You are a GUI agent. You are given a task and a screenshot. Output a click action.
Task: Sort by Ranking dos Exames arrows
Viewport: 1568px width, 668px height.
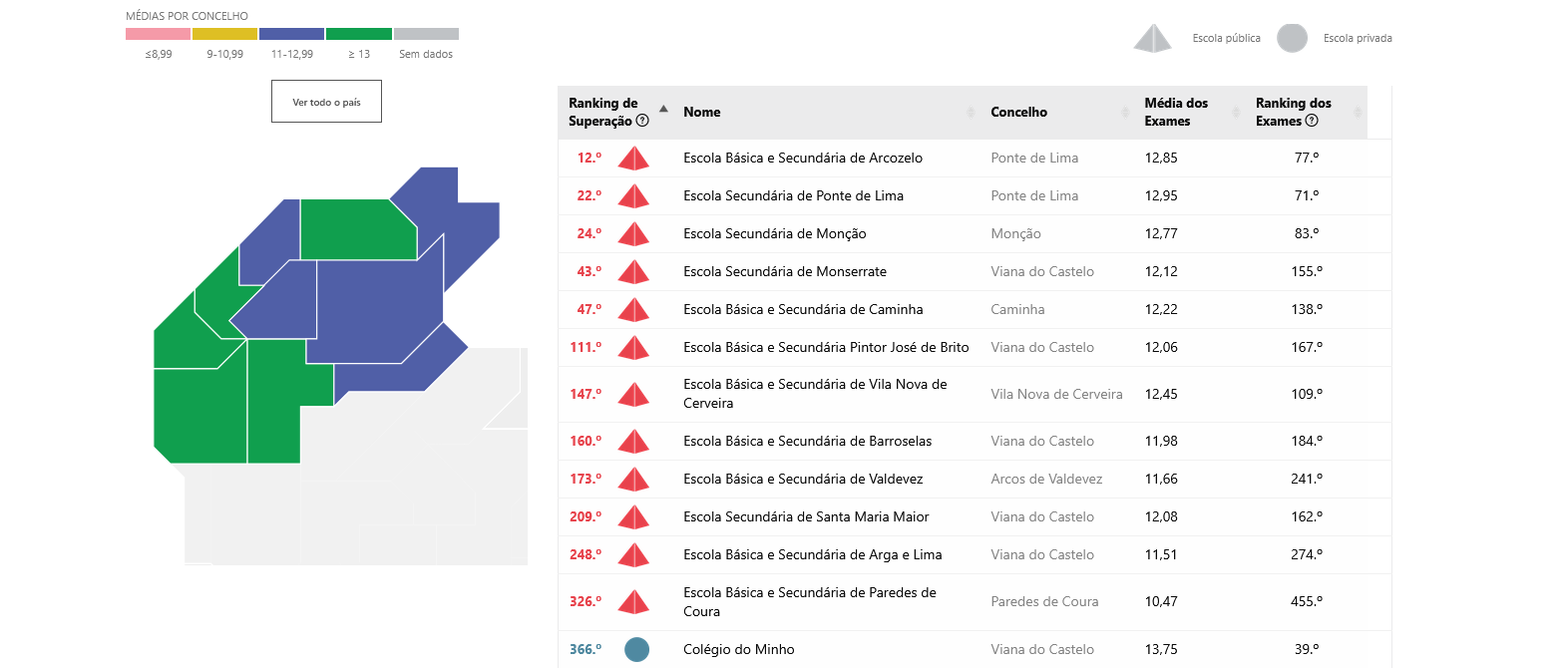tap(1357, 113)
